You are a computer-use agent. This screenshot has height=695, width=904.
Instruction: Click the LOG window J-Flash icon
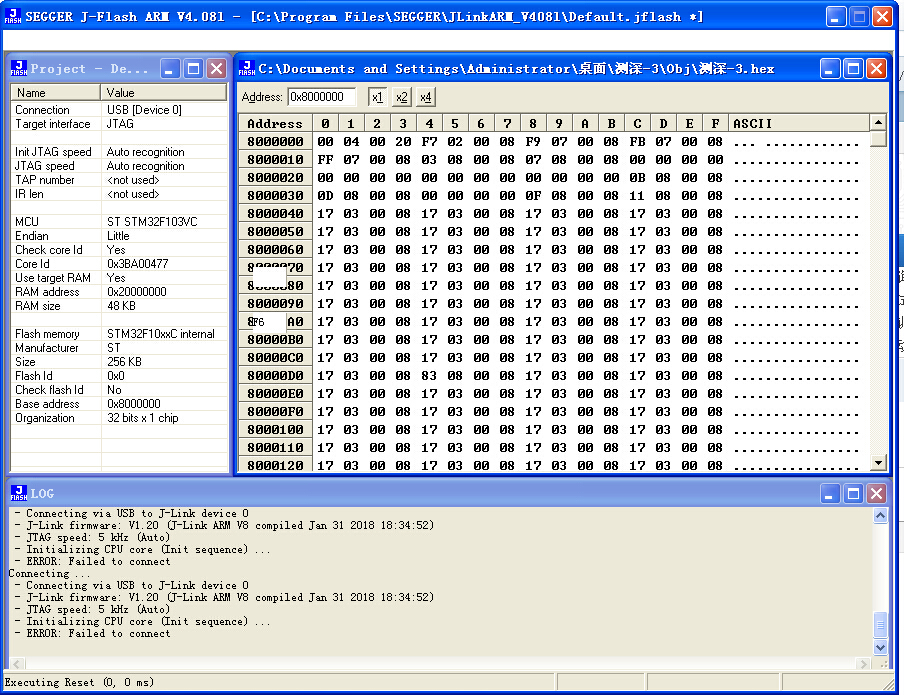[18, 493]
